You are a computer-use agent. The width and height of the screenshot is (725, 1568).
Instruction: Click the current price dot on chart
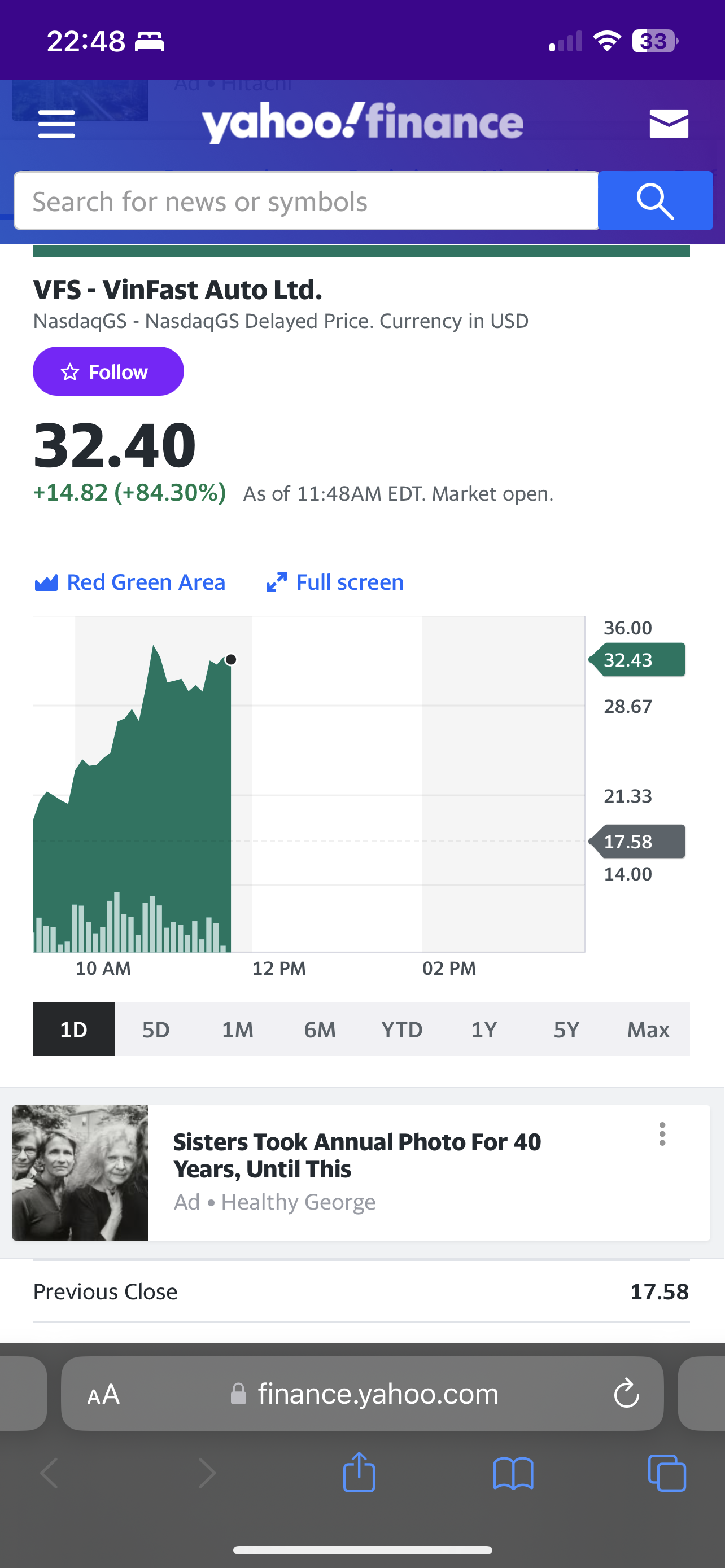231,660
